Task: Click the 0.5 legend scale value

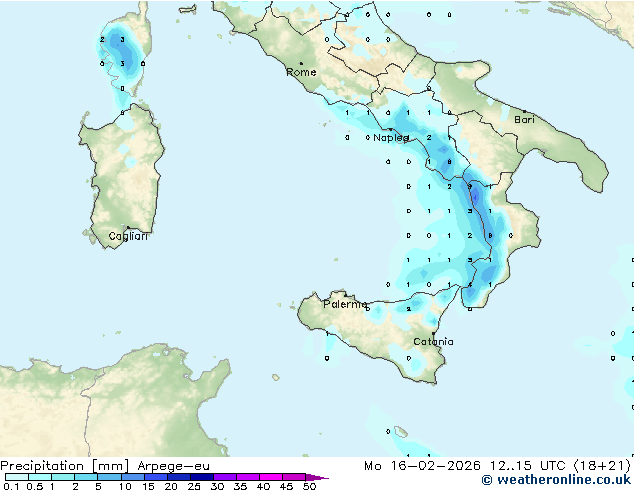Action: [x=34, y=486]
